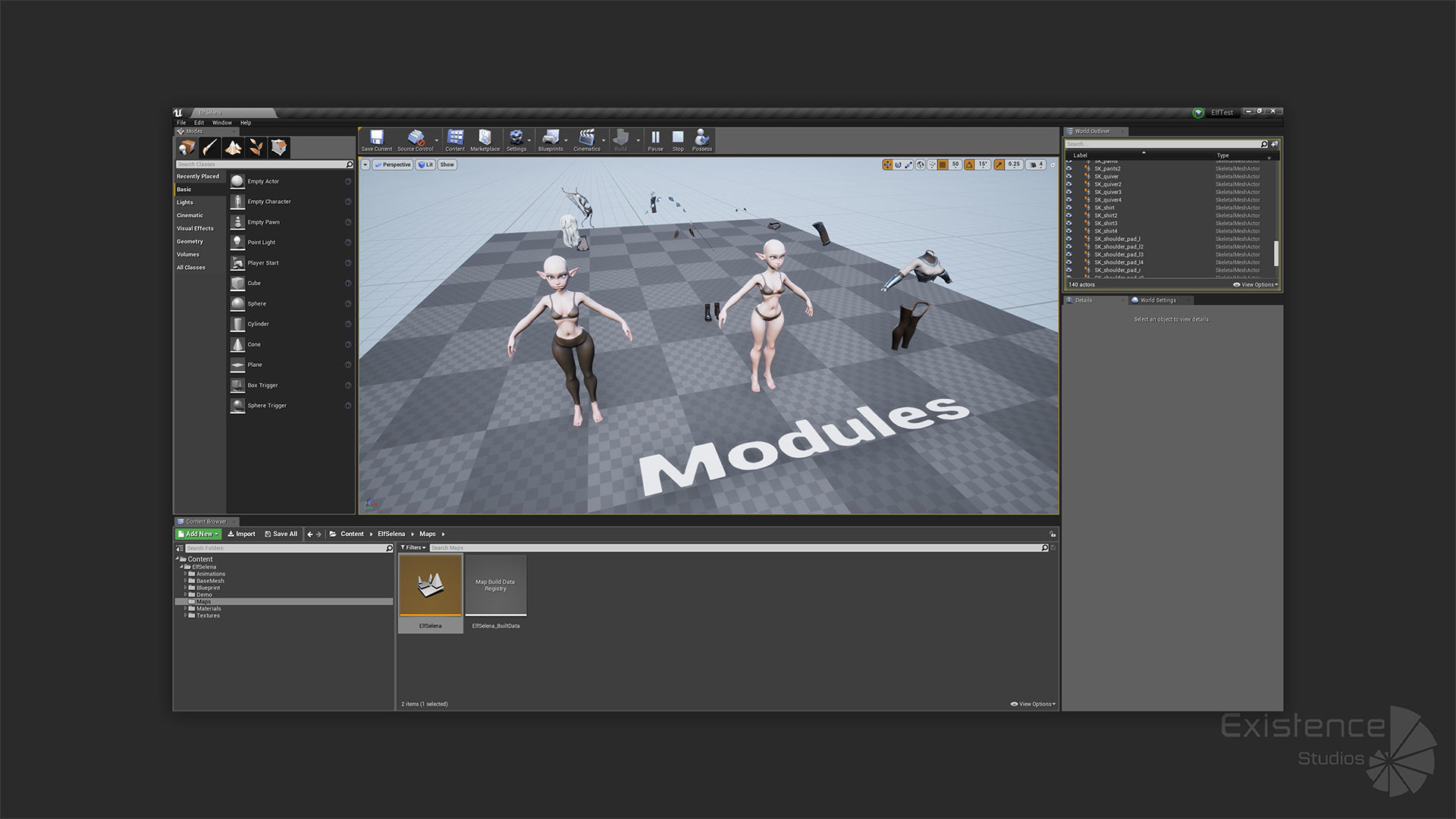The image size is (1456, 819).
Task: Switch to the rotate gizmo in the viewport
Action: 898,165
